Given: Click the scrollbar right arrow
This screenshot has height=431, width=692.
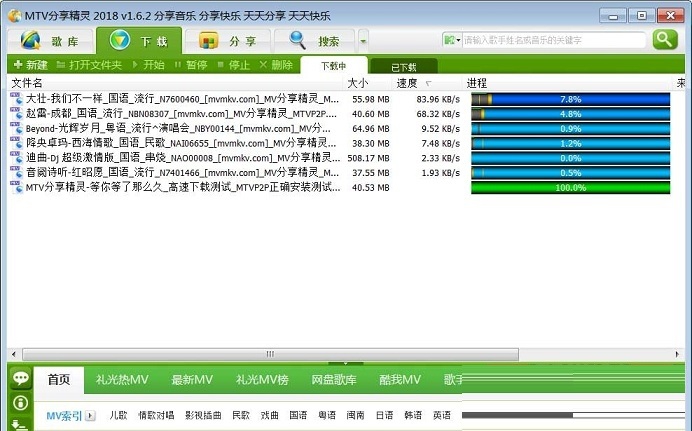Looking at the screenshot, I should pyautogui.click(x=677, y=354).
